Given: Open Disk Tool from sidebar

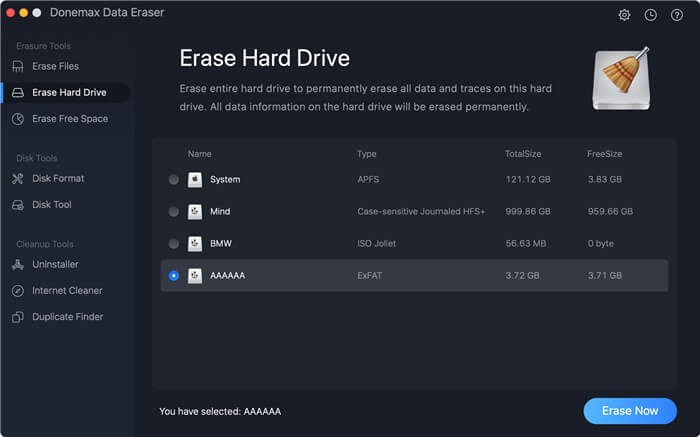Looking at the screenshot, I should tap(52, 205).
